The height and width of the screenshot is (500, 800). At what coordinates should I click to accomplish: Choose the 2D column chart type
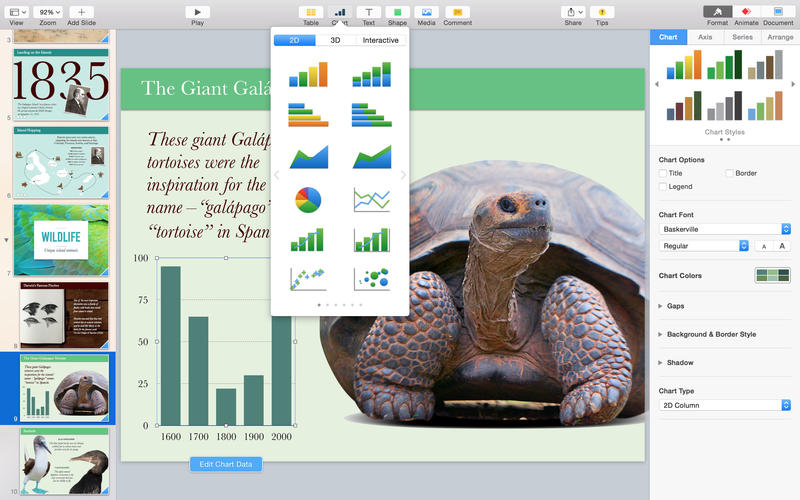[308, 74]
